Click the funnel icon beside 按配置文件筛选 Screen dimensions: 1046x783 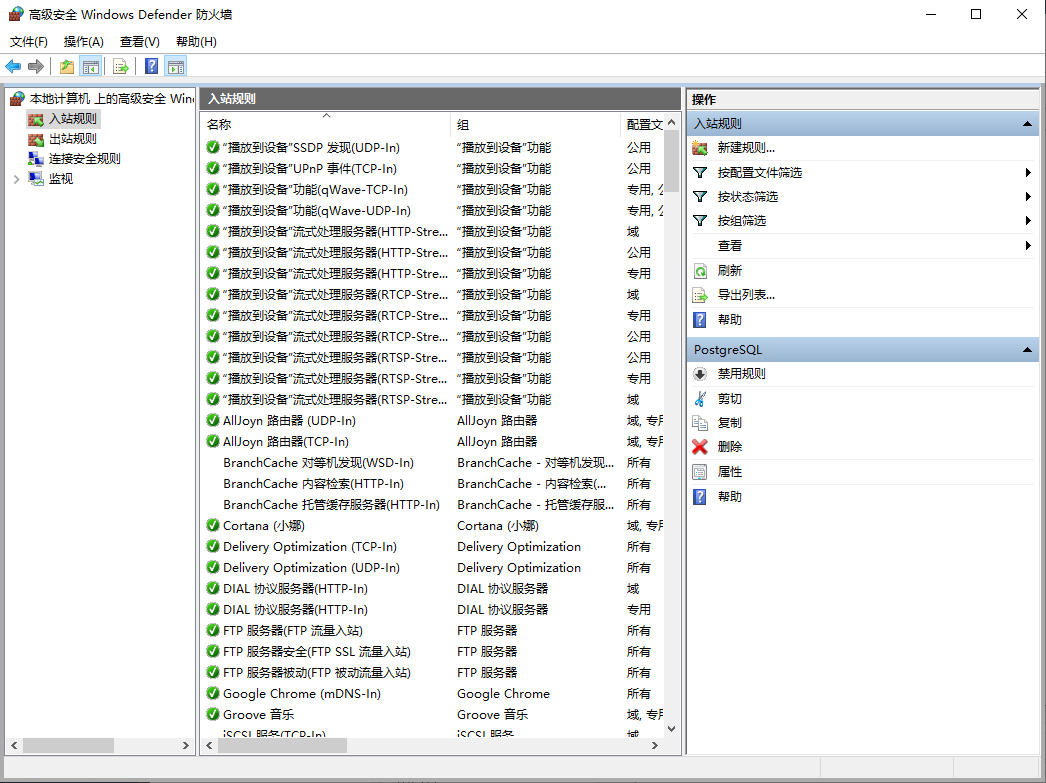pyautogui.click(x=700, y=173)
